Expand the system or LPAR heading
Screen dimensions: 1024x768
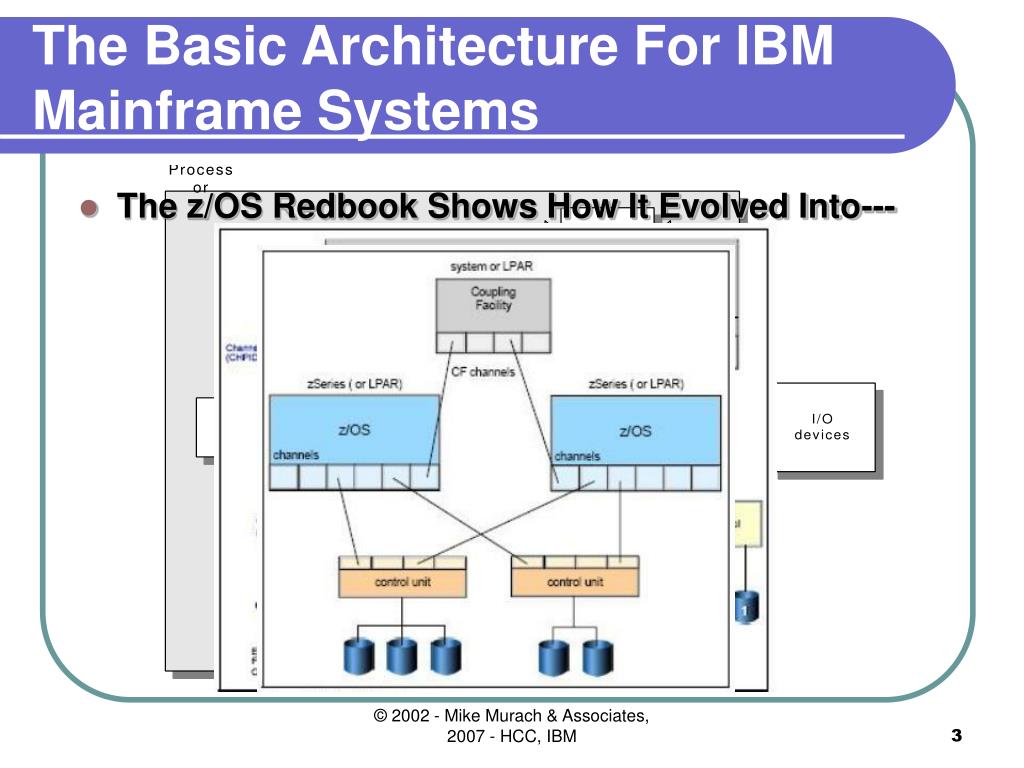(x=492, y=264)
